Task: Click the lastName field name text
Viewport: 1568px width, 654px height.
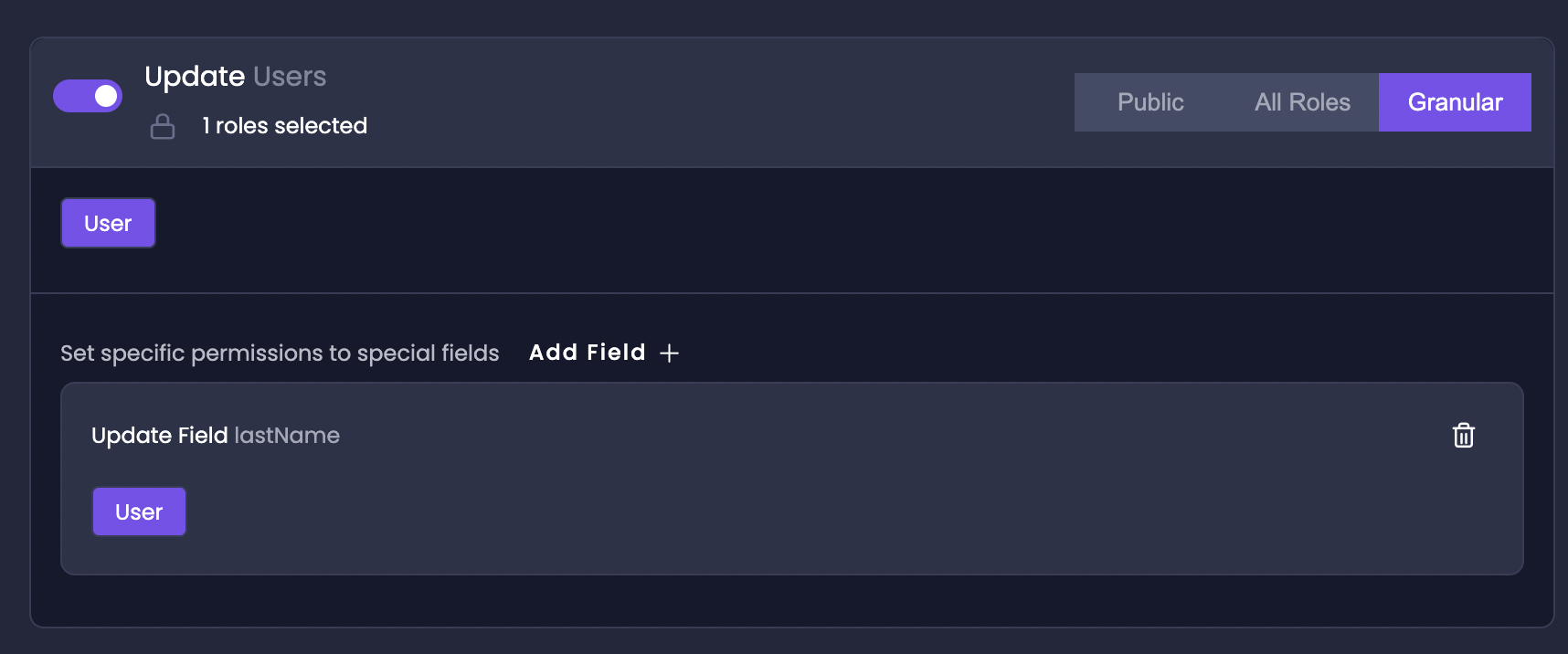Action: click(288, 436)
